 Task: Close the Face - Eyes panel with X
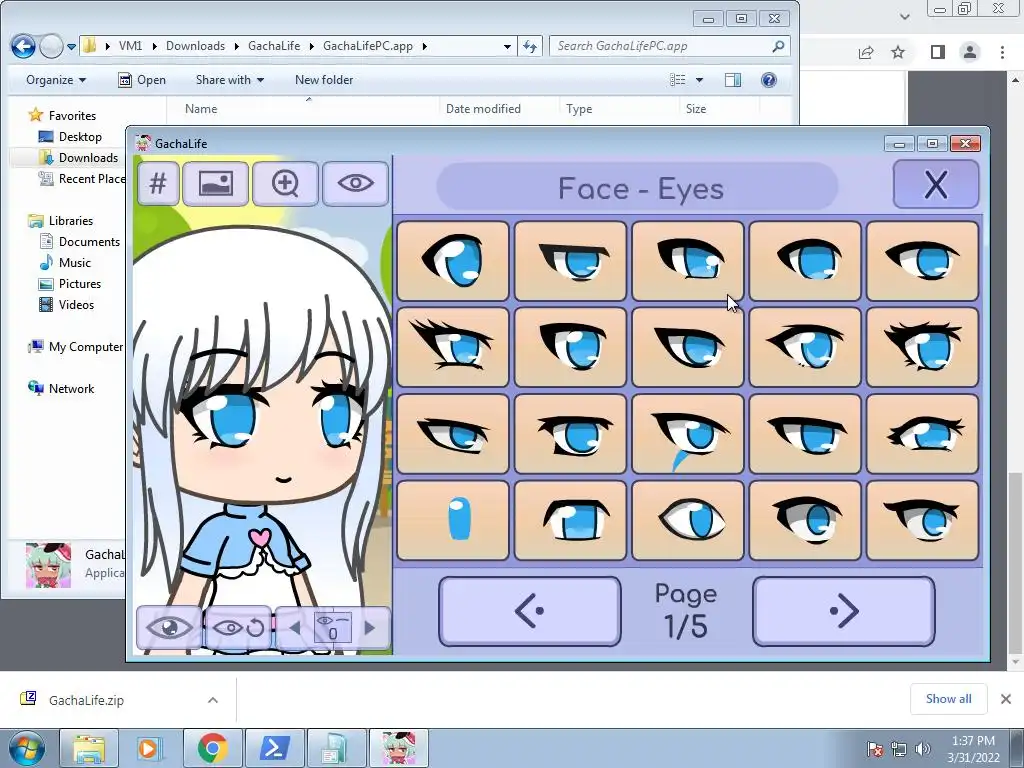coord(935,185)
